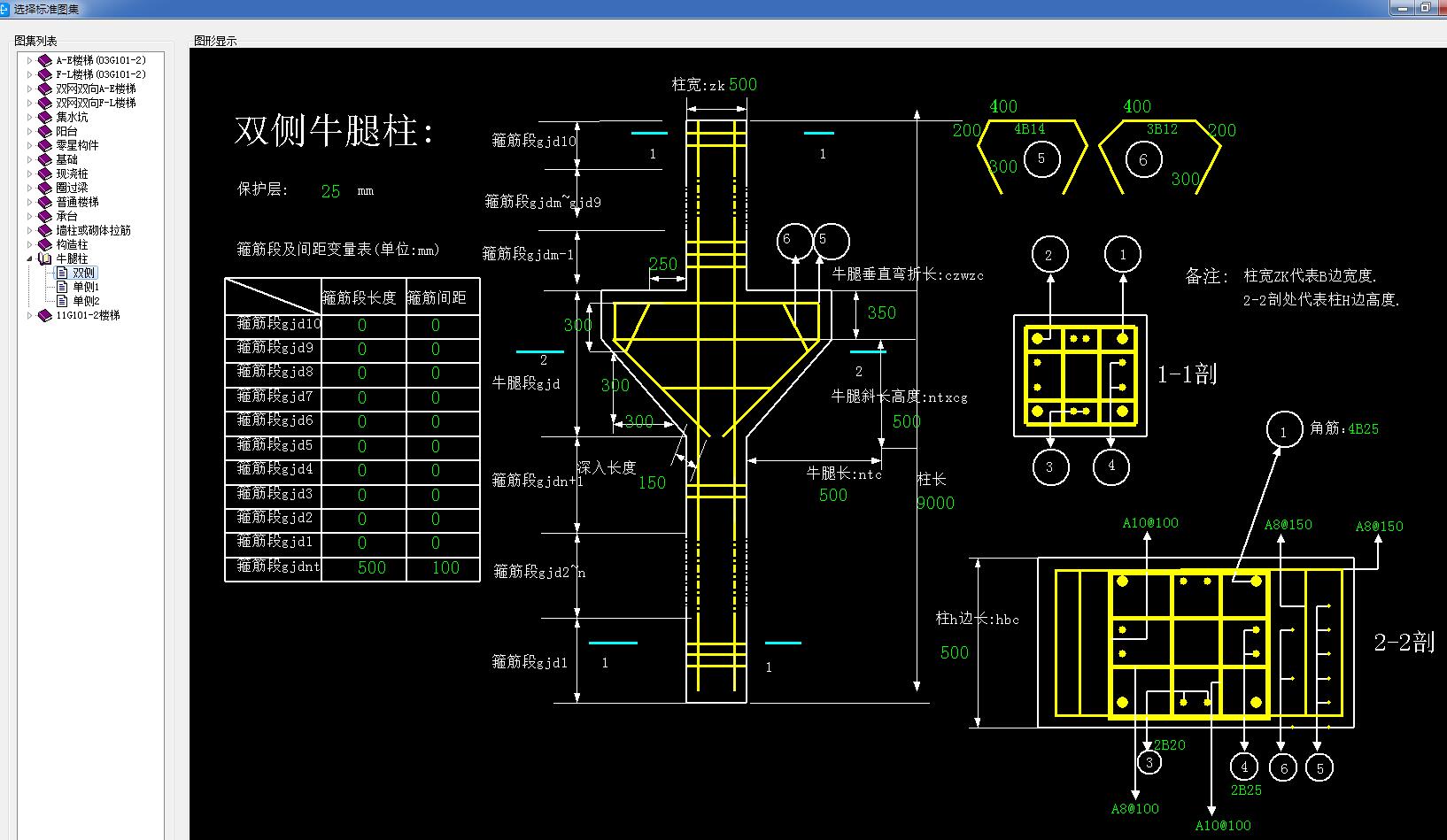The height and width of the screenshot is (840, 1447).
Task: Select the 单侧1 tree item label
Action: tap(86, 287)
